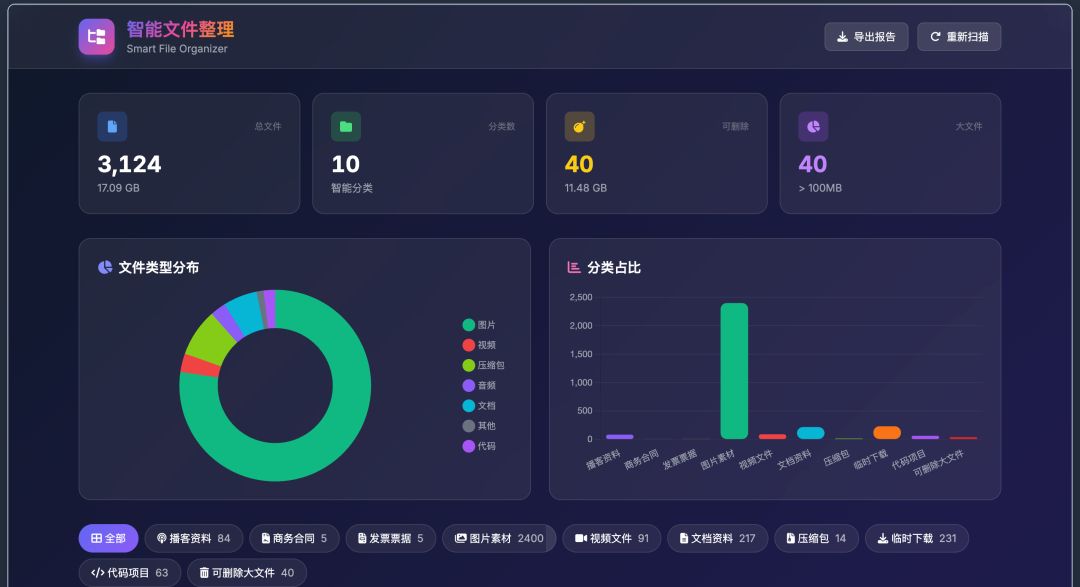
Task: Click the green folder icon in 分类数 card
Action: 346,127
